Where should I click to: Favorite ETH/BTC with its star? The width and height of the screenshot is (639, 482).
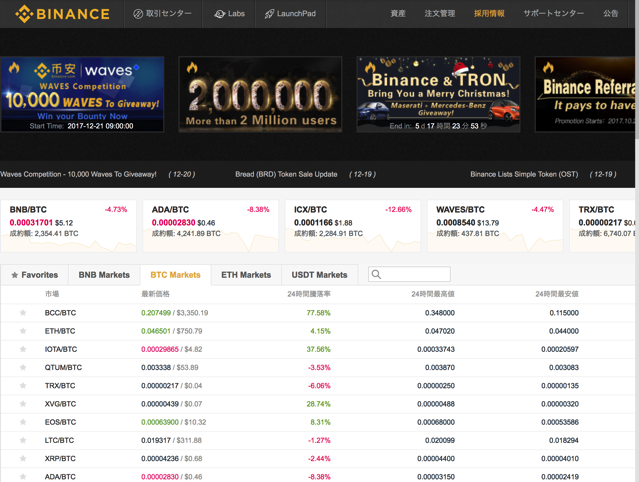[x=23, y=331]
